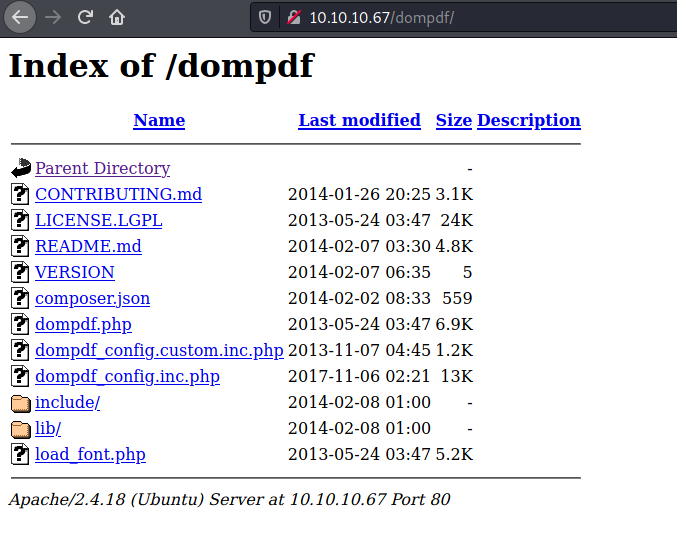Click the browser forward arrow
Image resolution: width=677 pixels, height=536 pixels.
coord(53,17)
